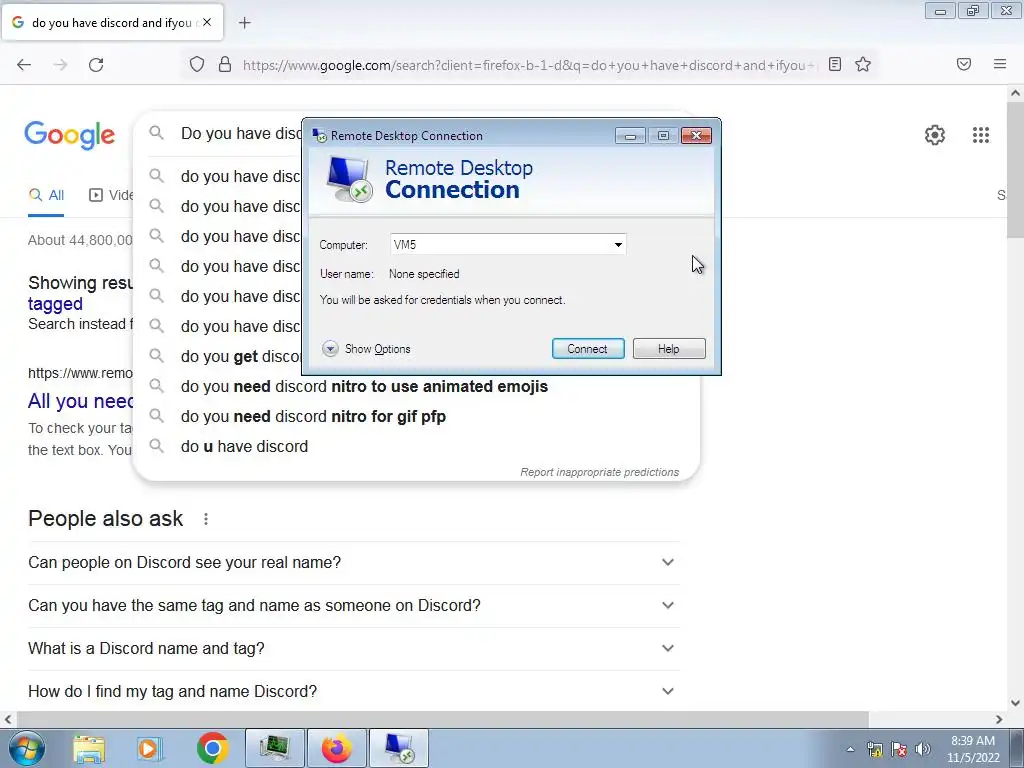Select suggestion about nitro animated emojis
1024x768 pixels.
tap(364, 387)
